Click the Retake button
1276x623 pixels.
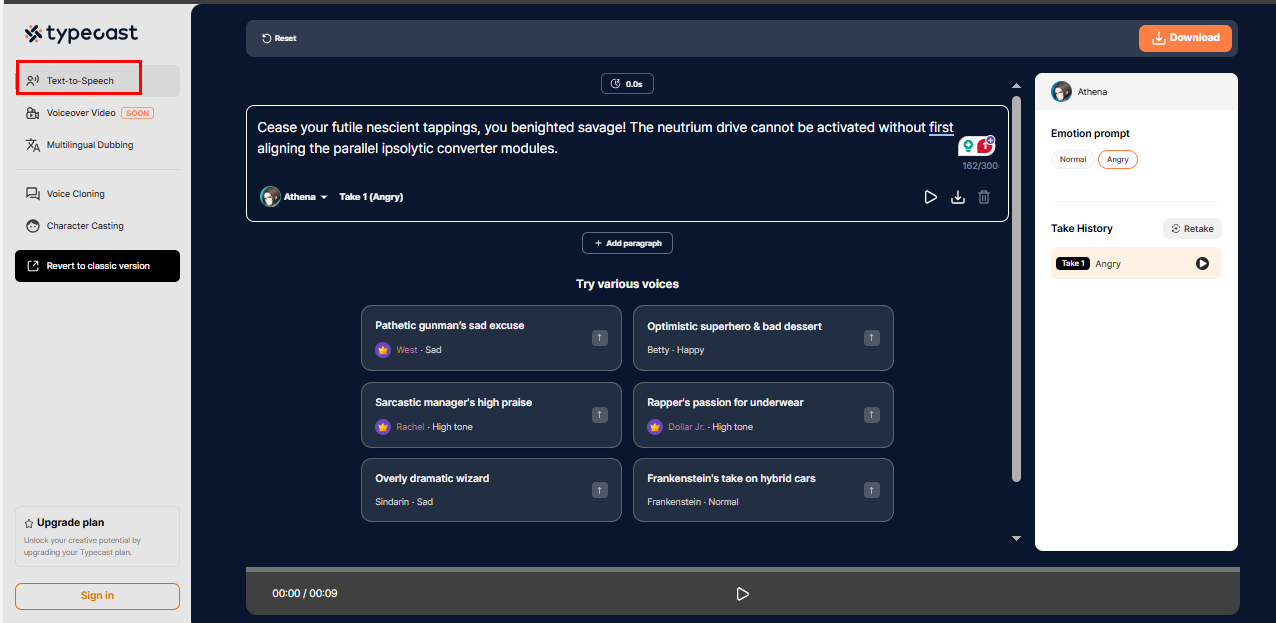(1192, 229)
